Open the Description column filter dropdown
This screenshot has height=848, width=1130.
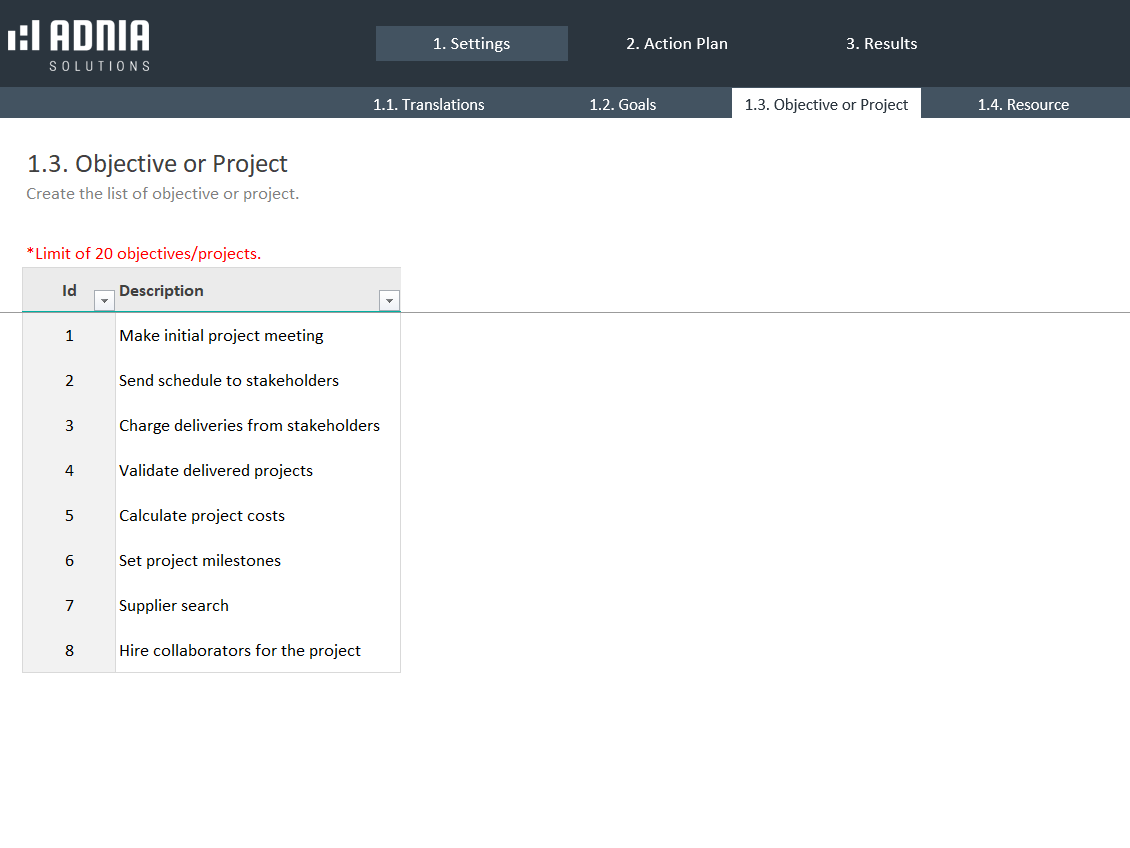pos(389,300)
